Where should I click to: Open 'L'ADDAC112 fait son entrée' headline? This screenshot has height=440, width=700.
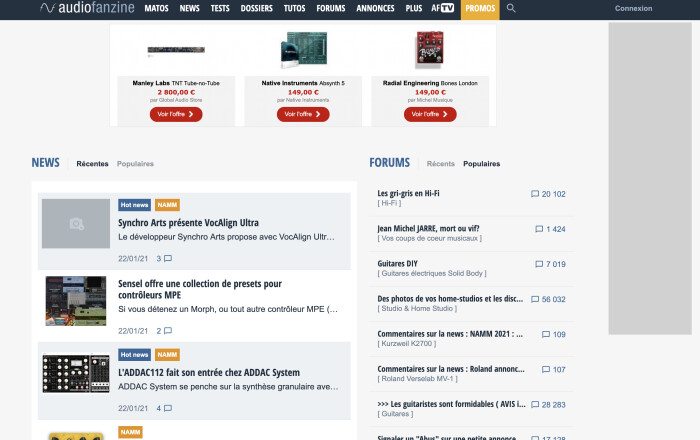click(x=208, y=372)
